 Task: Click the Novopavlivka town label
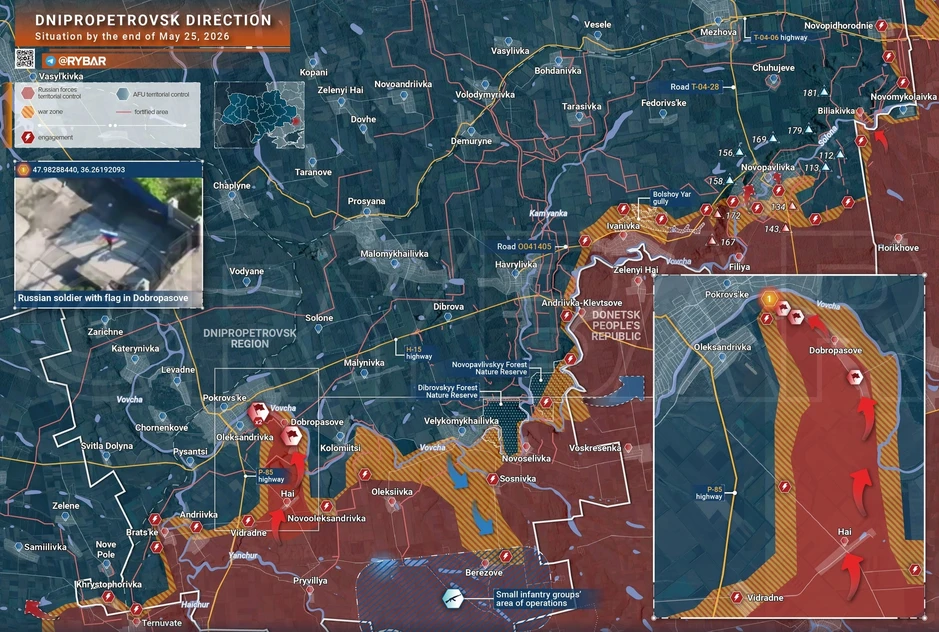click(x=768, y=167)
